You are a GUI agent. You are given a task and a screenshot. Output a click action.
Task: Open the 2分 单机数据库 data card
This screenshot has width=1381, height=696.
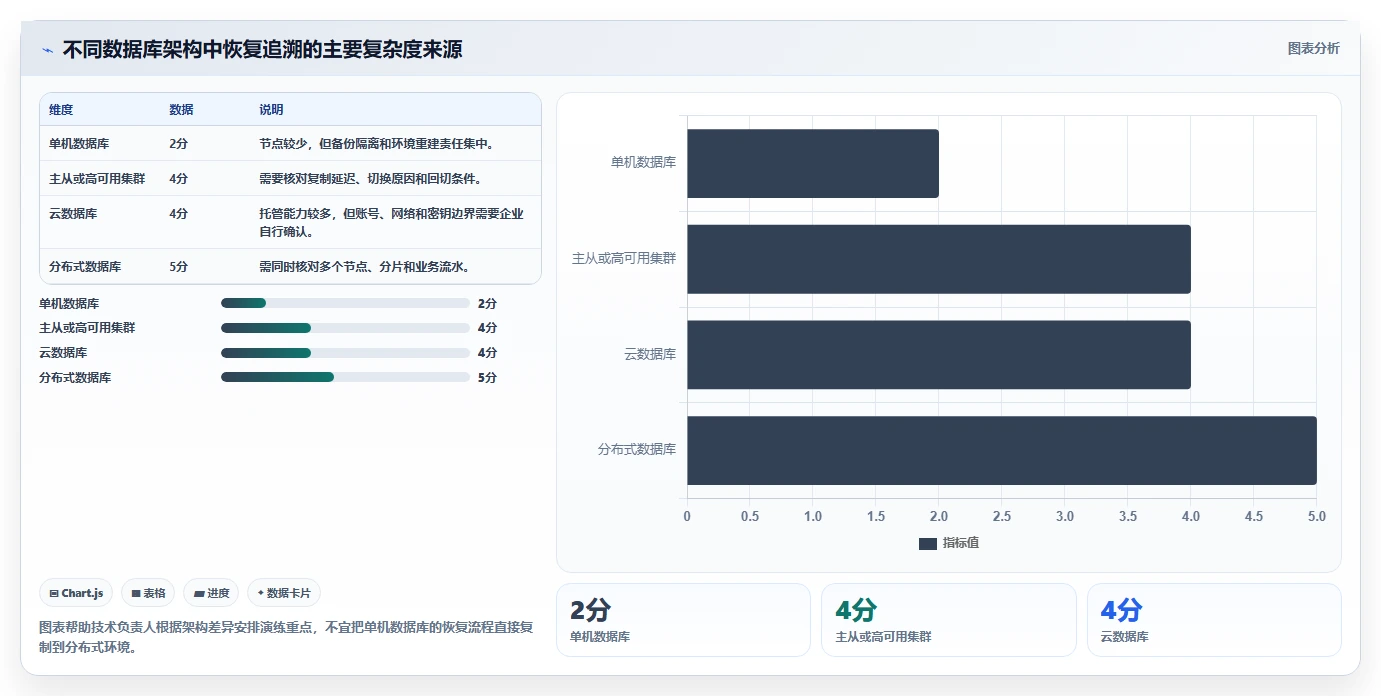tap(683, 620)
